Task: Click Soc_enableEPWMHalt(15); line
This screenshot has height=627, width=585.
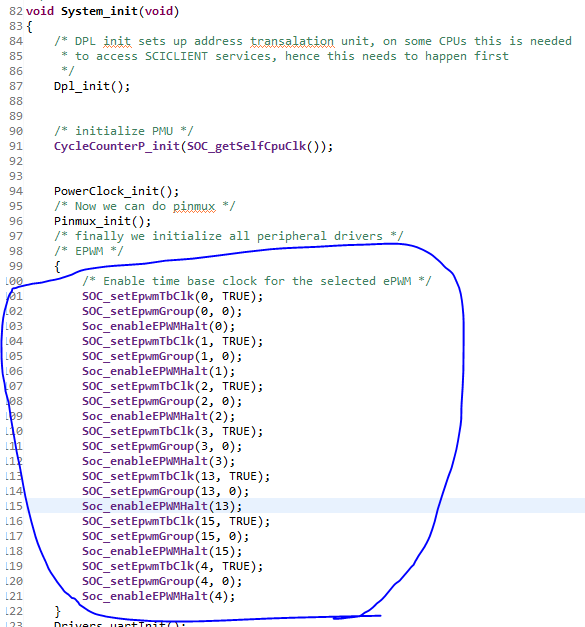Action: [x=162, y=551]
